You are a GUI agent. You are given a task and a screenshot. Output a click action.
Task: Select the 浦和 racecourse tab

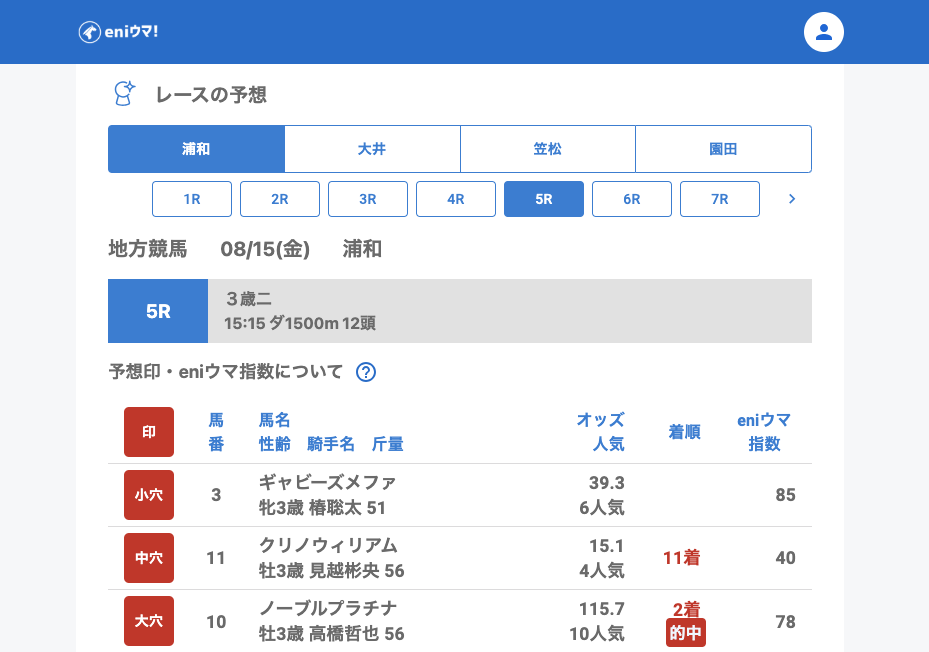coord(196,149)
